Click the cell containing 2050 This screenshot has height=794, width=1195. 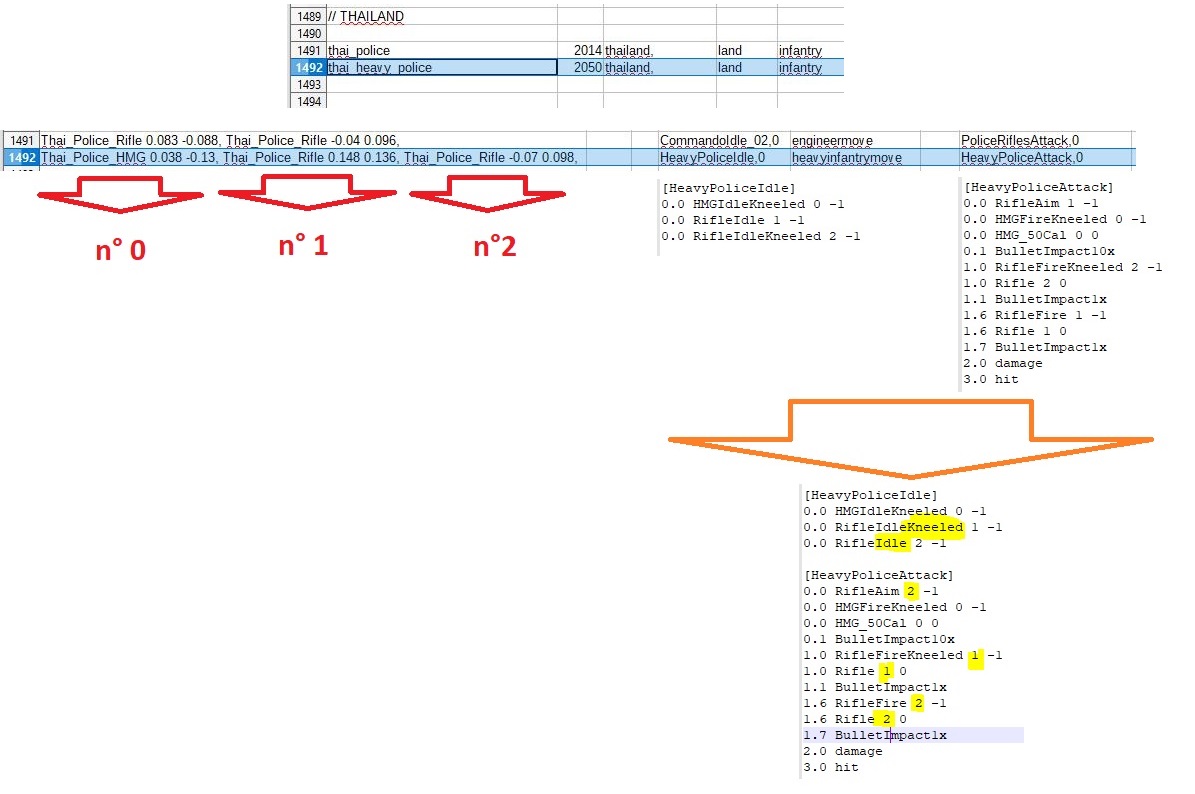(x=580, y=67)
